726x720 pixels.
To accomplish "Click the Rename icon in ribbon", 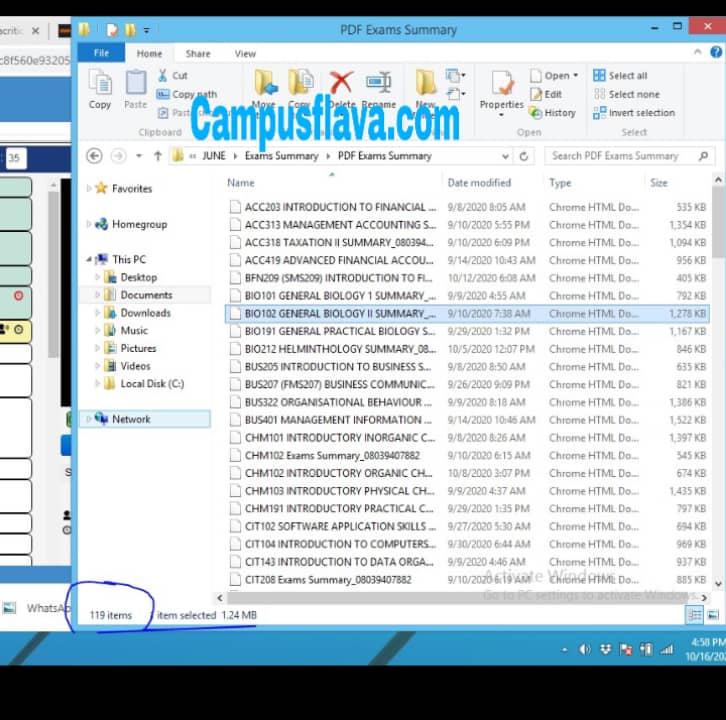I will pyautogui.click(x=379, y=82).
